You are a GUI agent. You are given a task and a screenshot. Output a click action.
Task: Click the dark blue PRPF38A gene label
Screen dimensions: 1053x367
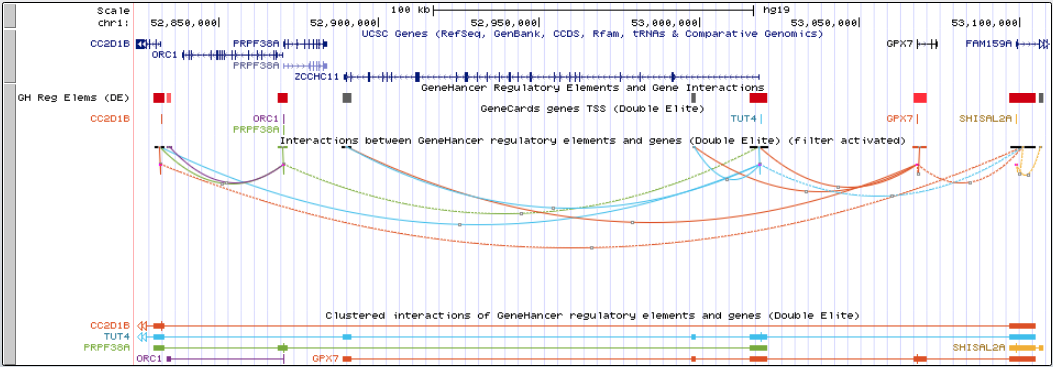tap(256, 44)
